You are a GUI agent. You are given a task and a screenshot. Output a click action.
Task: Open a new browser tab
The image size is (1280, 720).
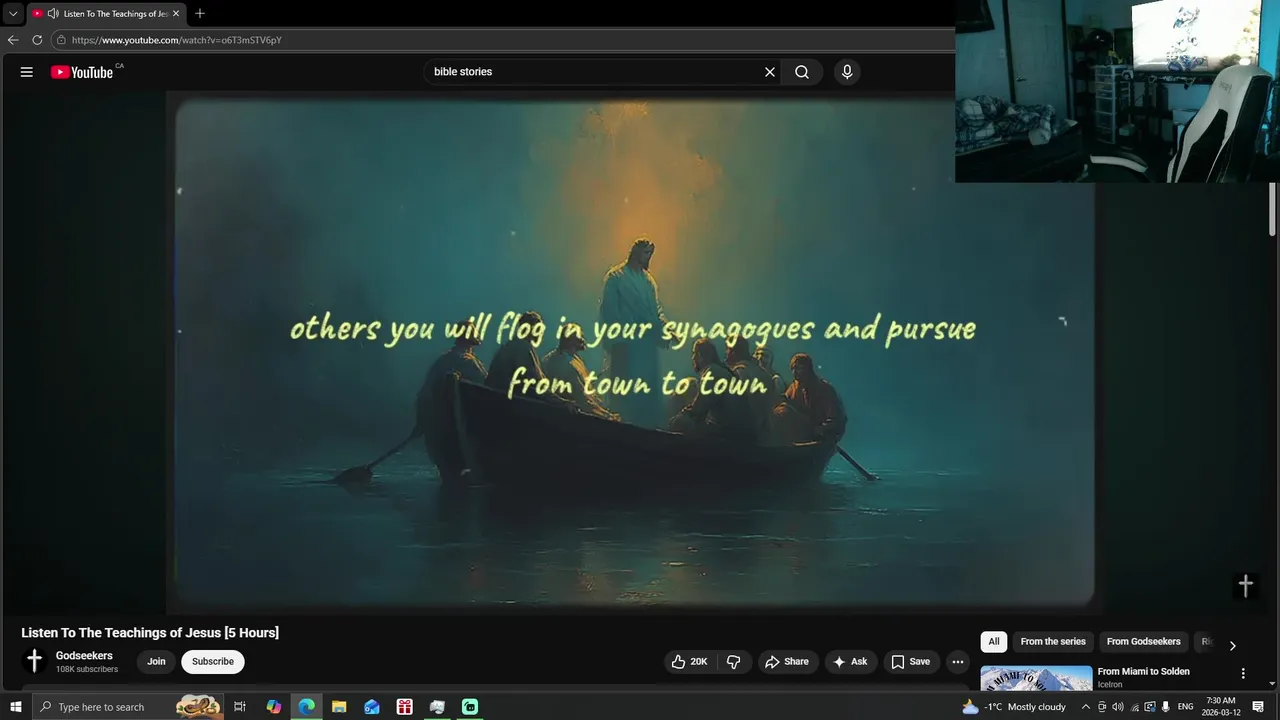coord(200,14)
